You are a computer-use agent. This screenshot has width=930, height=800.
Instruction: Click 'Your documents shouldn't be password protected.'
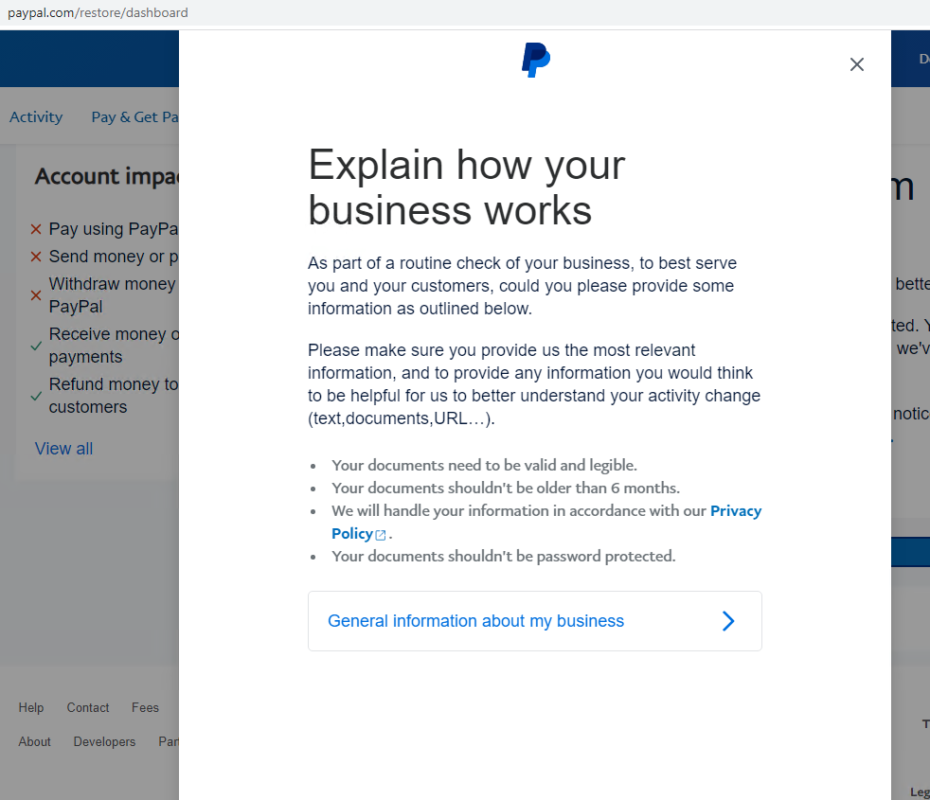point(504,556)
